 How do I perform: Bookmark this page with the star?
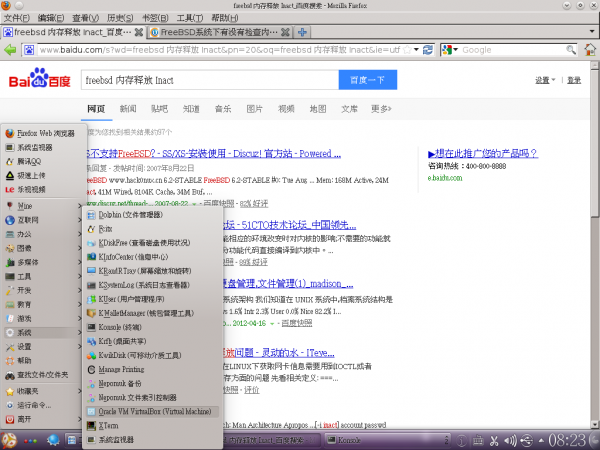coord(408,50)
